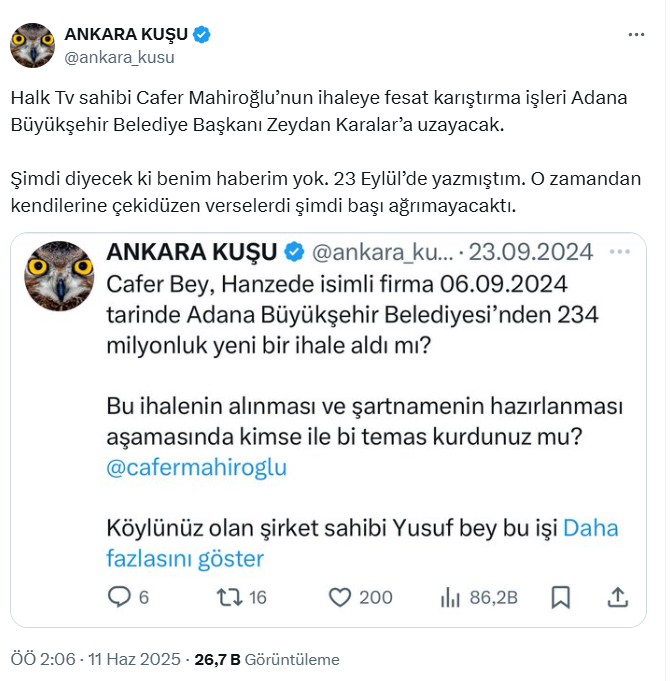The width and height of the screenshot is (670, 681).
Task: Click the 26,7 B Görüntüleme view count
Action: tap(267, 659)
